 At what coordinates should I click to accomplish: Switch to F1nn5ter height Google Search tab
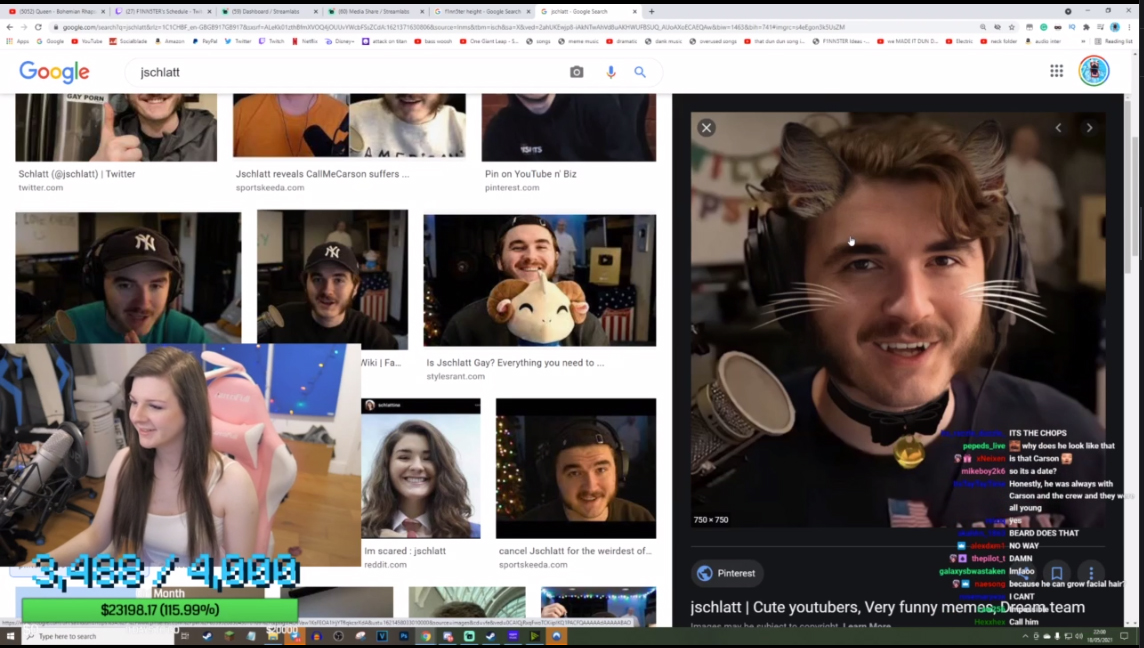point(482,12)
